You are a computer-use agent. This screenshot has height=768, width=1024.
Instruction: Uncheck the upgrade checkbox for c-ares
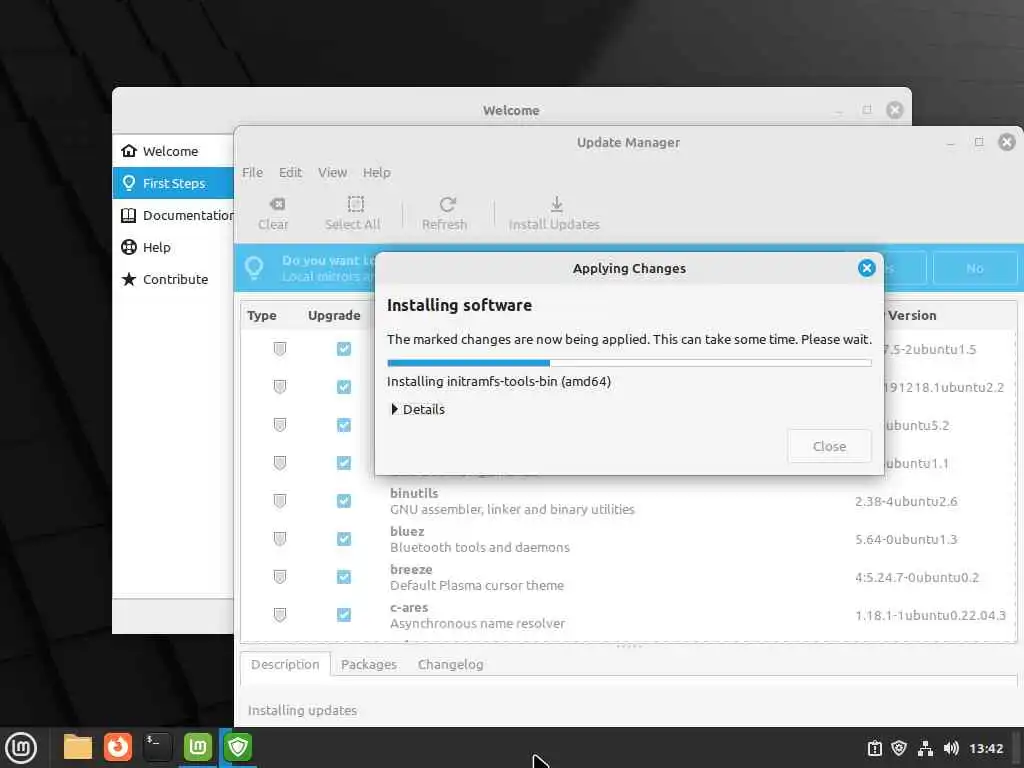coord(344,615)
